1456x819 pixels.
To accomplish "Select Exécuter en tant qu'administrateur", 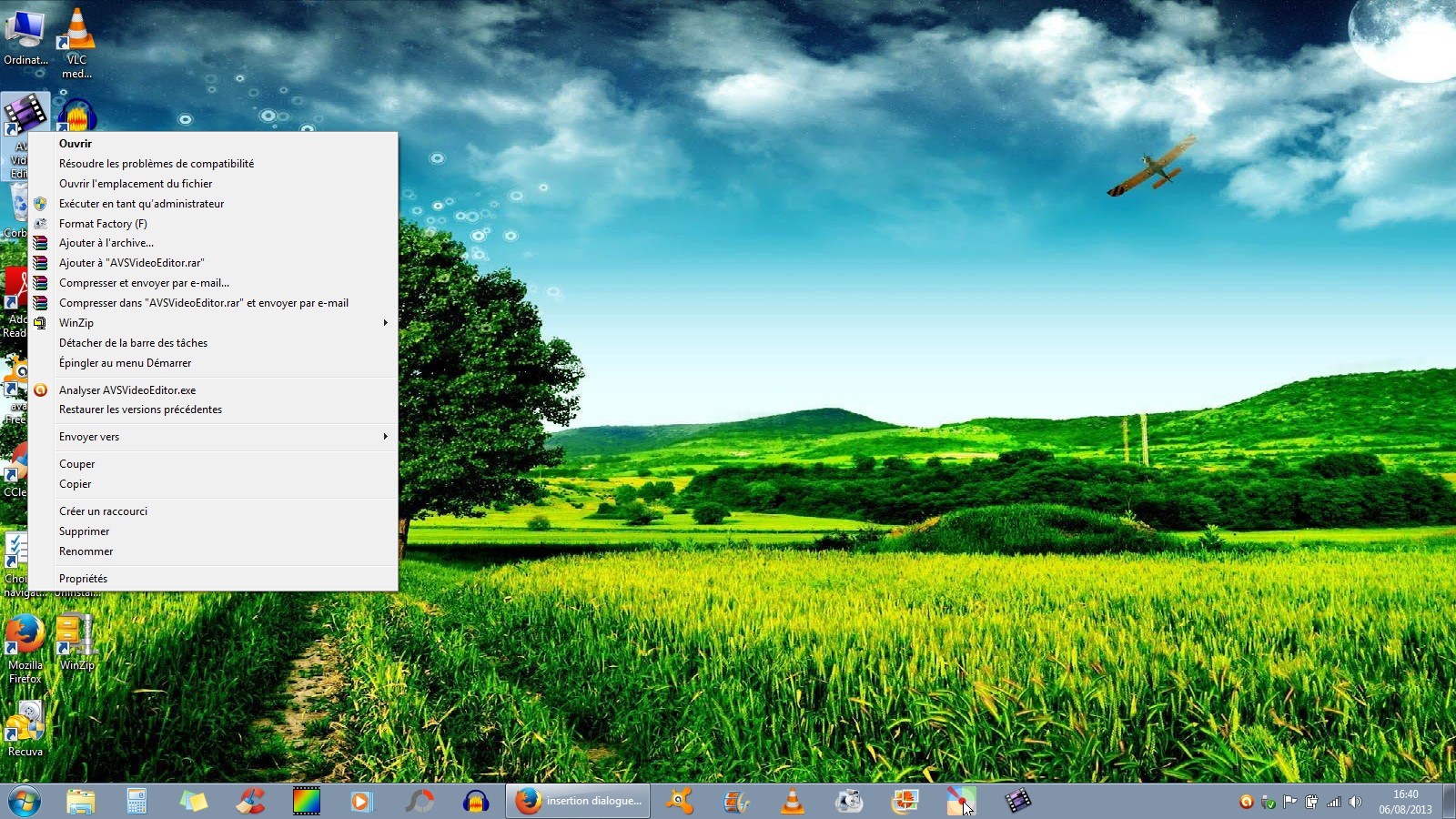I will pos(213,204).
